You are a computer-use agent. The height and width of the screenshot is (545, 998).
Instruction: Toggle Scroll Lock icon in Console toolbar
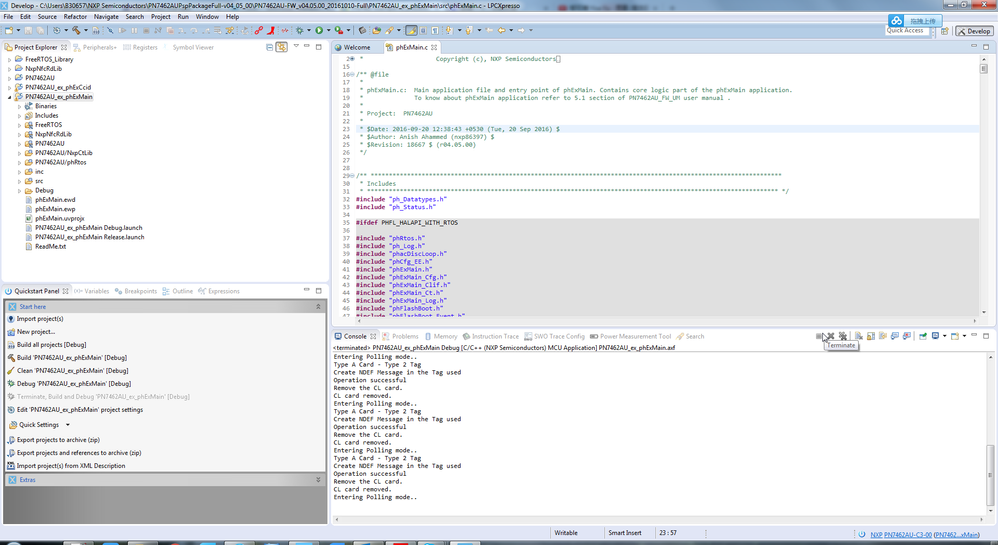point(871,336)
